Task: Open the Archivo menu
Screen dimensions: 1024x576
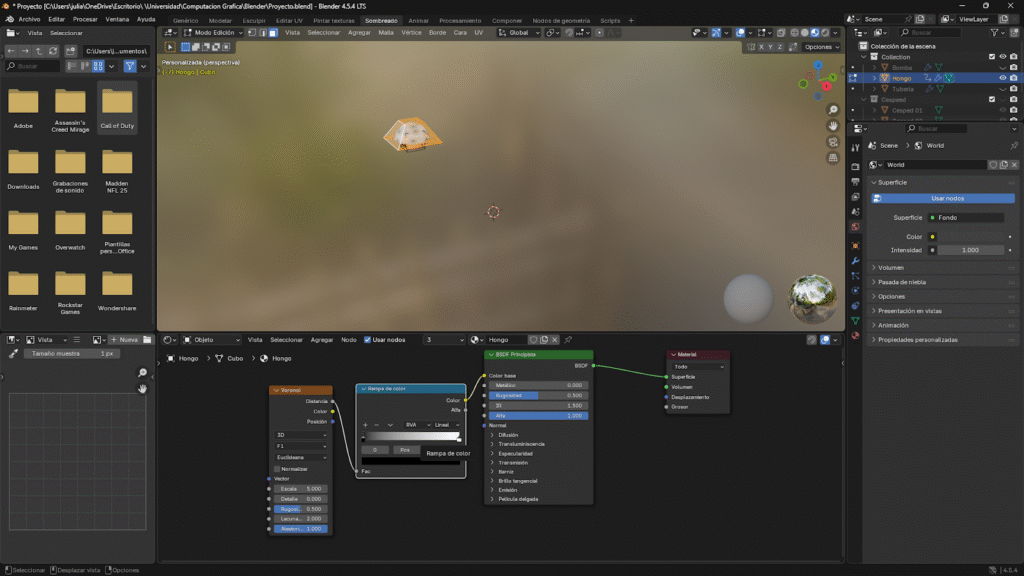Action: click(x=29, y=19)
